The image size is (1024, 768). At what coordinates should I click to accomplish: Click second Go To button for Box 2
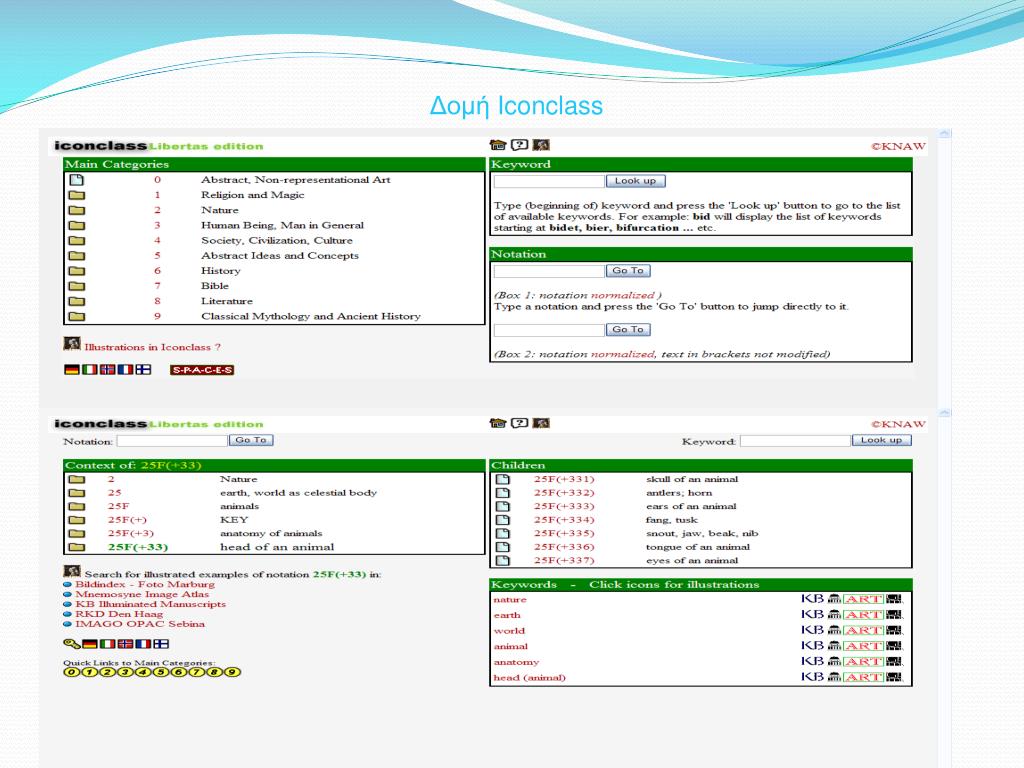coord(628,330)
